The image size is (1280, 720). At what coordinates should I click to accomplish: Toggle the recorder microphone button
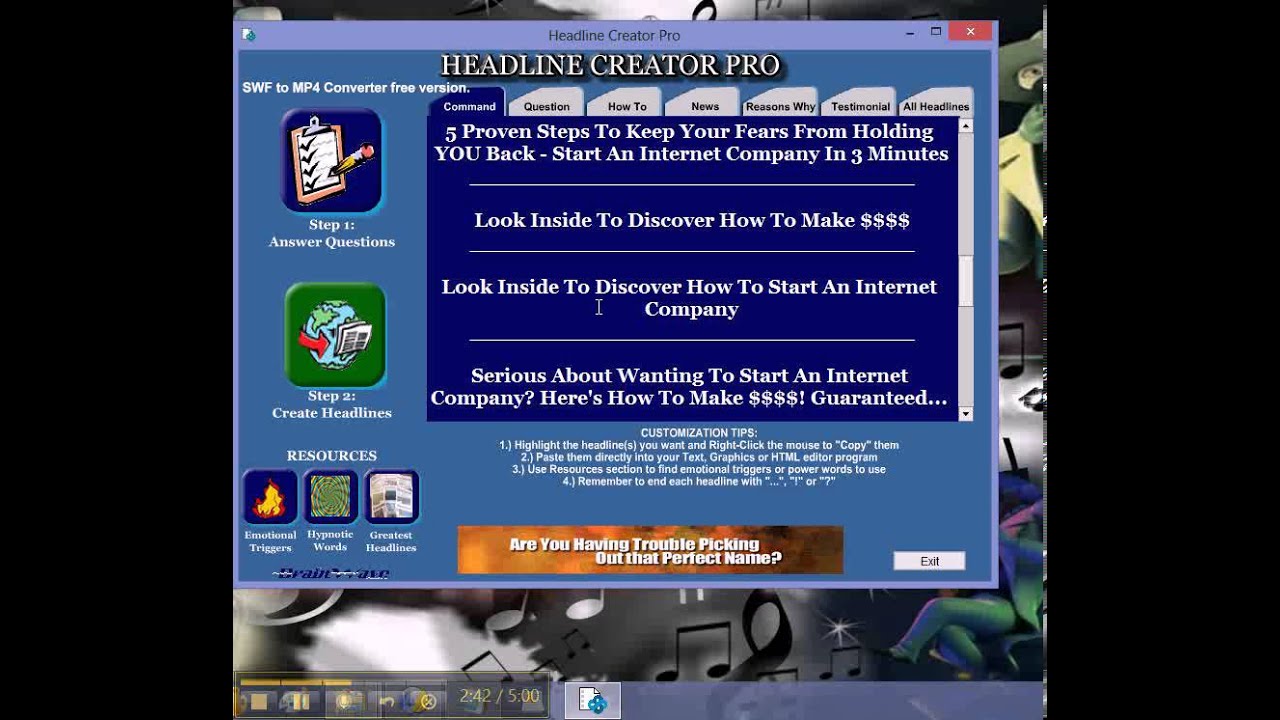tap(345, 702)
